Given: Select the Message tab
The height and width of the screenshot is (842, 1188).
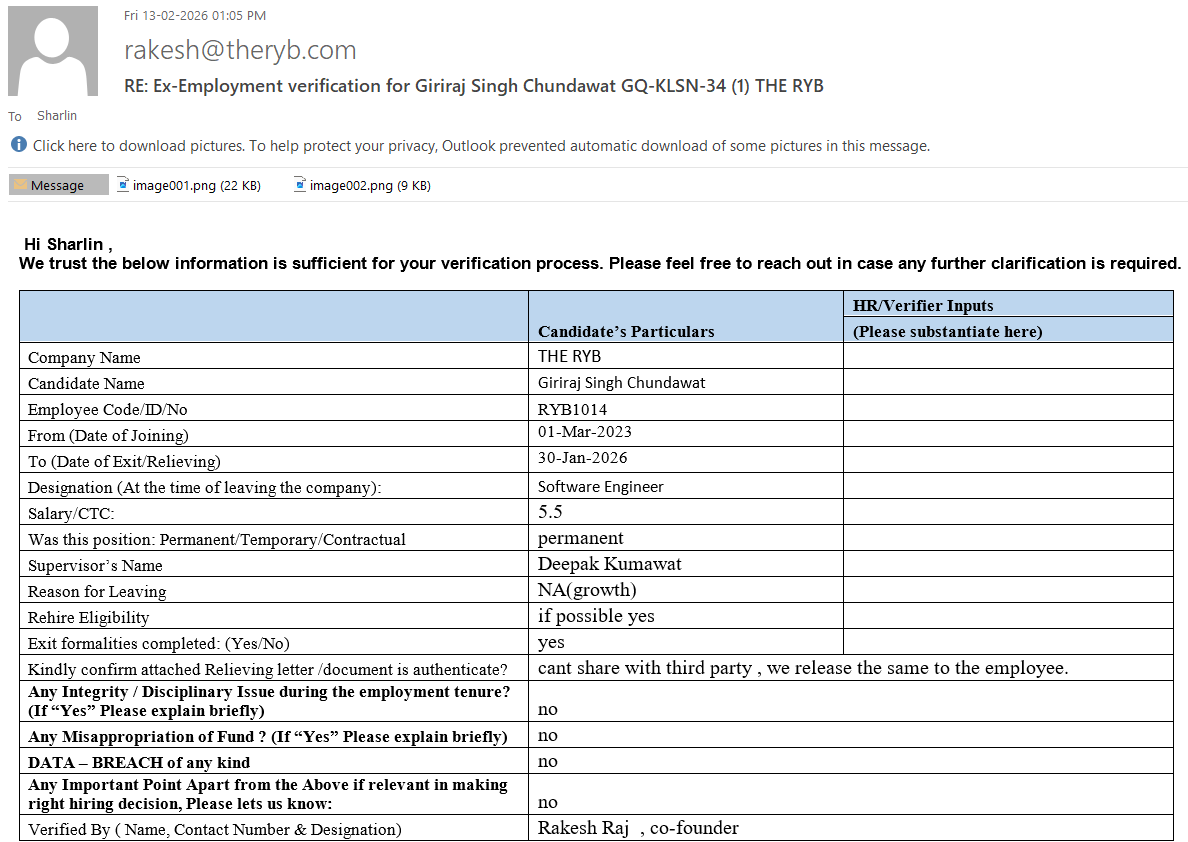Looking at the screenshot, I should pos(58,185).
